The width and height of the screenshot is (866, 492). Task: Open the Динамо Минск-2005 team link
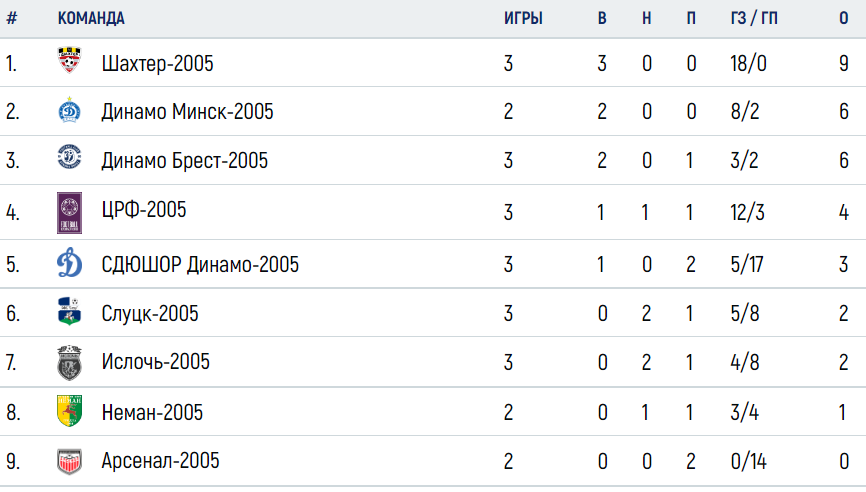[187, 112]
